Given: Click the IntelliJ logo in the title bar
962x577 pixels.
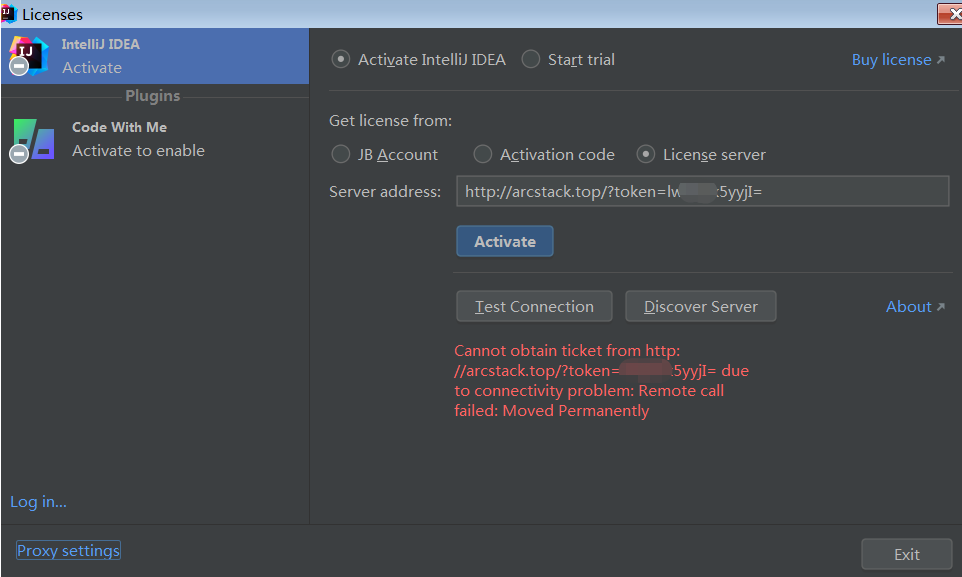Looking at the screenshot, I should 8,14.
